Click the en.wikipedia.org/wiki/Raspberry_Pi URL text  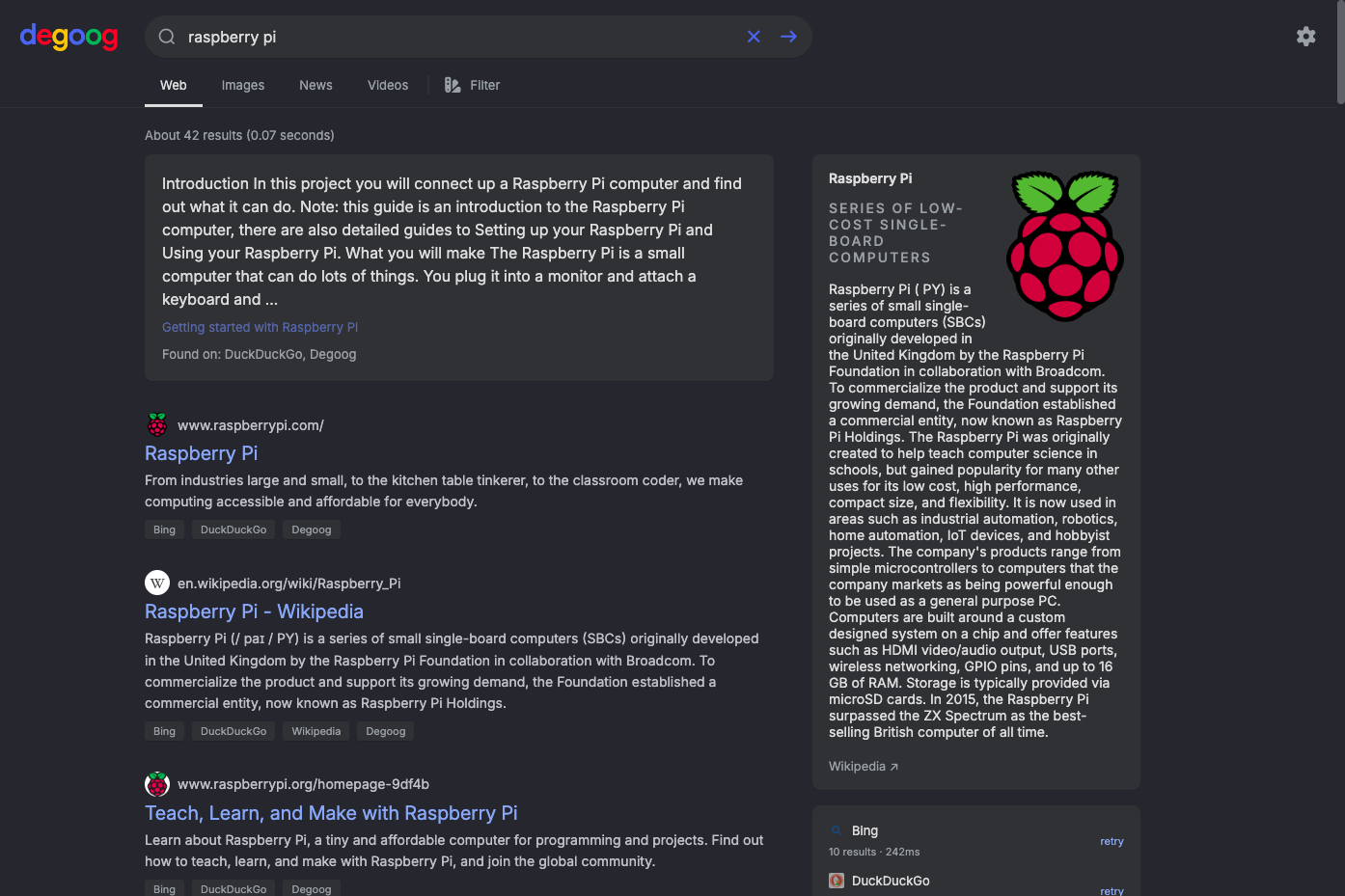point(289,584)
